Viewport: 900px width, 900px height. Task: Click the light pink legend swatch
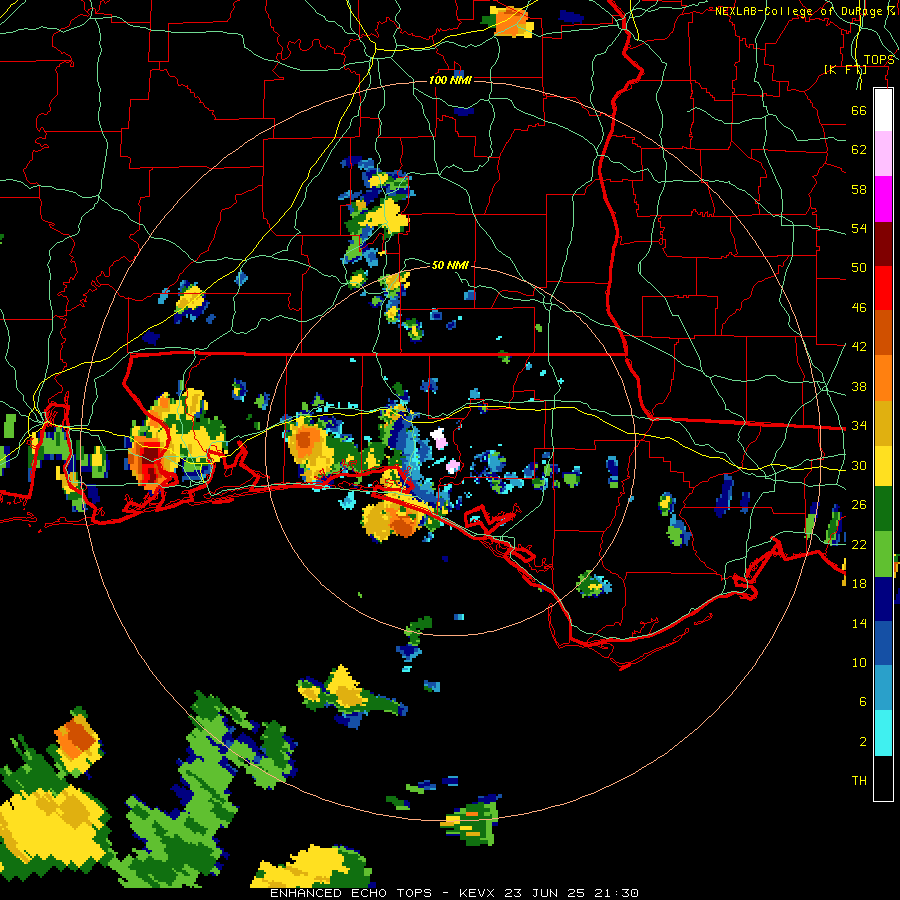883,154
